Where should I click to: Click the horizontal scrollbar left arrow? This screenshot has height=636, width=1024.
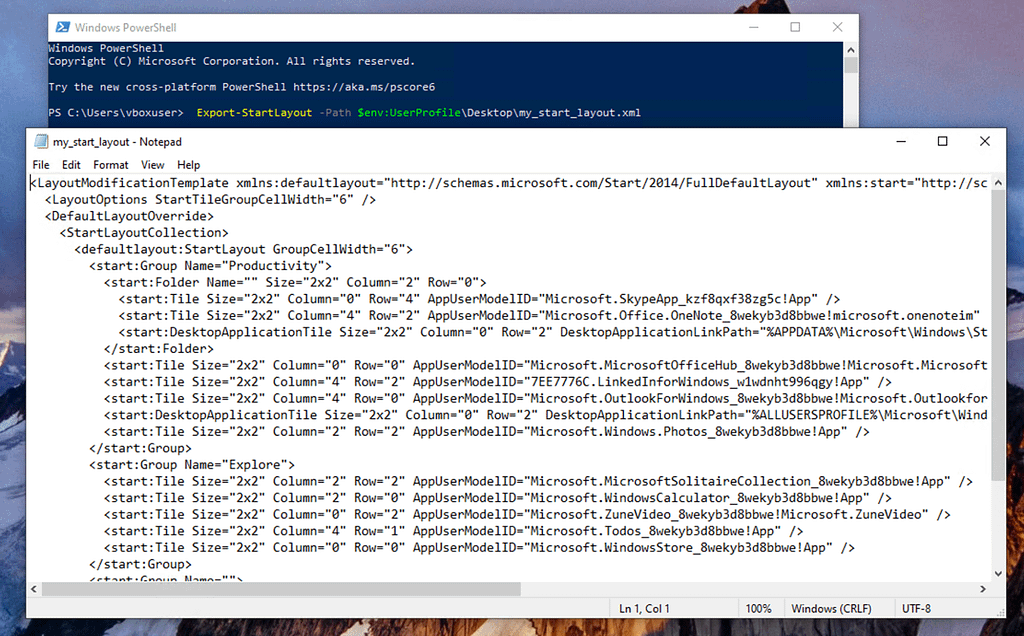33,591
